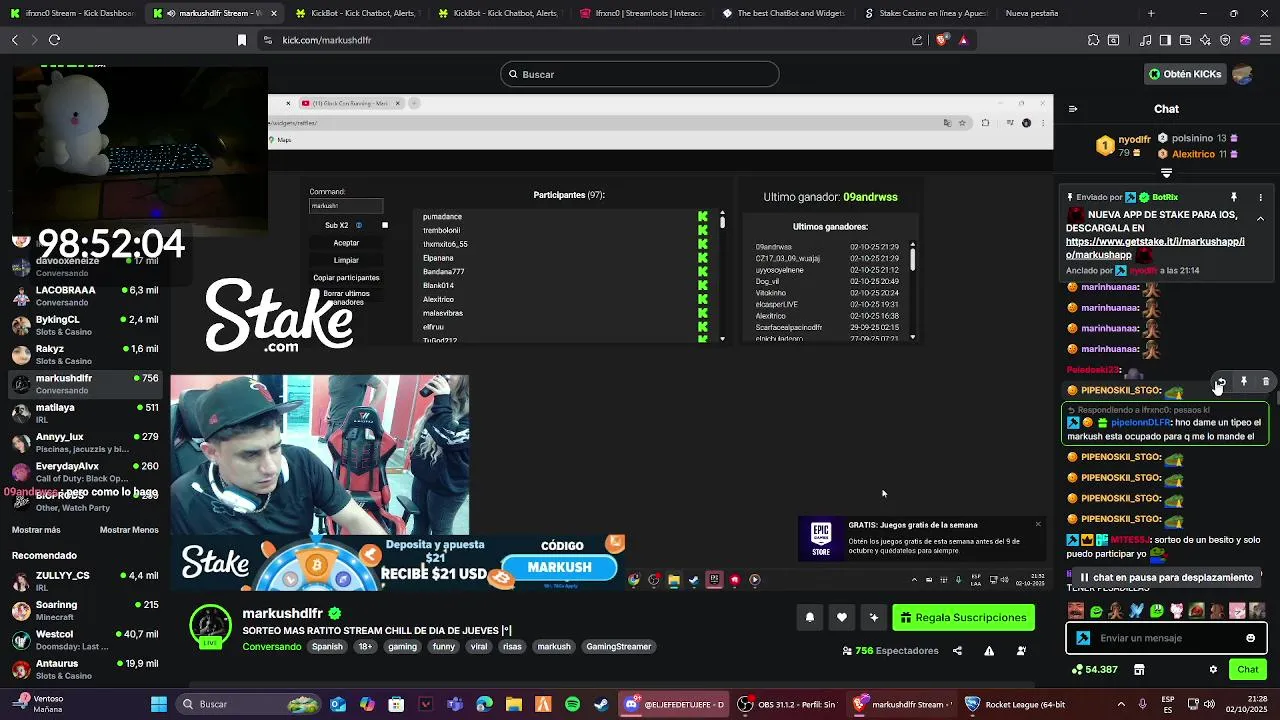The image size is (1280, 720).
Task: Toggle the Sub X2 checkbox in stream
Action: coord(385,225)
